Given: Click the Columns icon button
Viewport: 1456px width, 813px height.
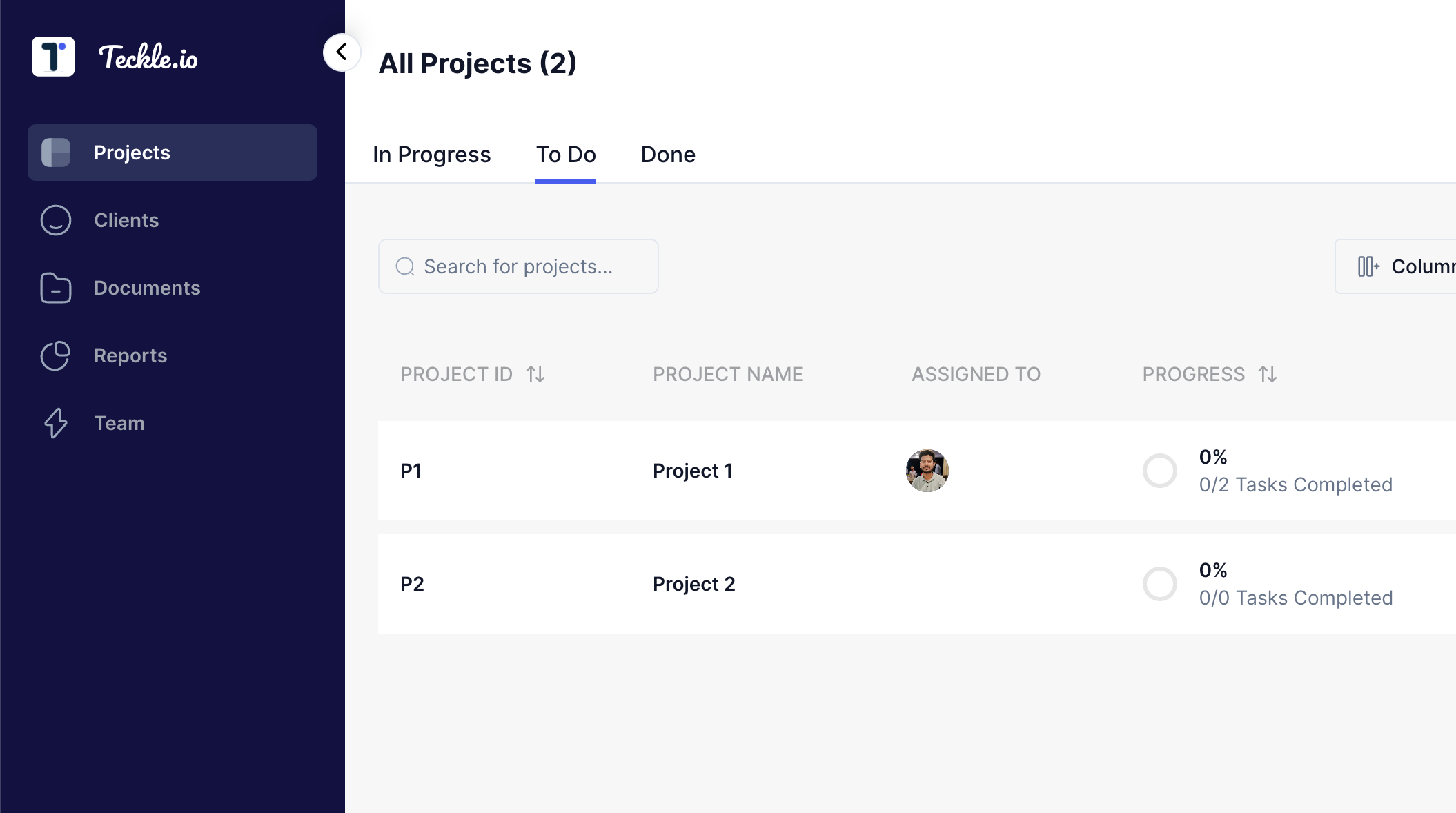Looking at the screenshot, I should pos(1368,266).
